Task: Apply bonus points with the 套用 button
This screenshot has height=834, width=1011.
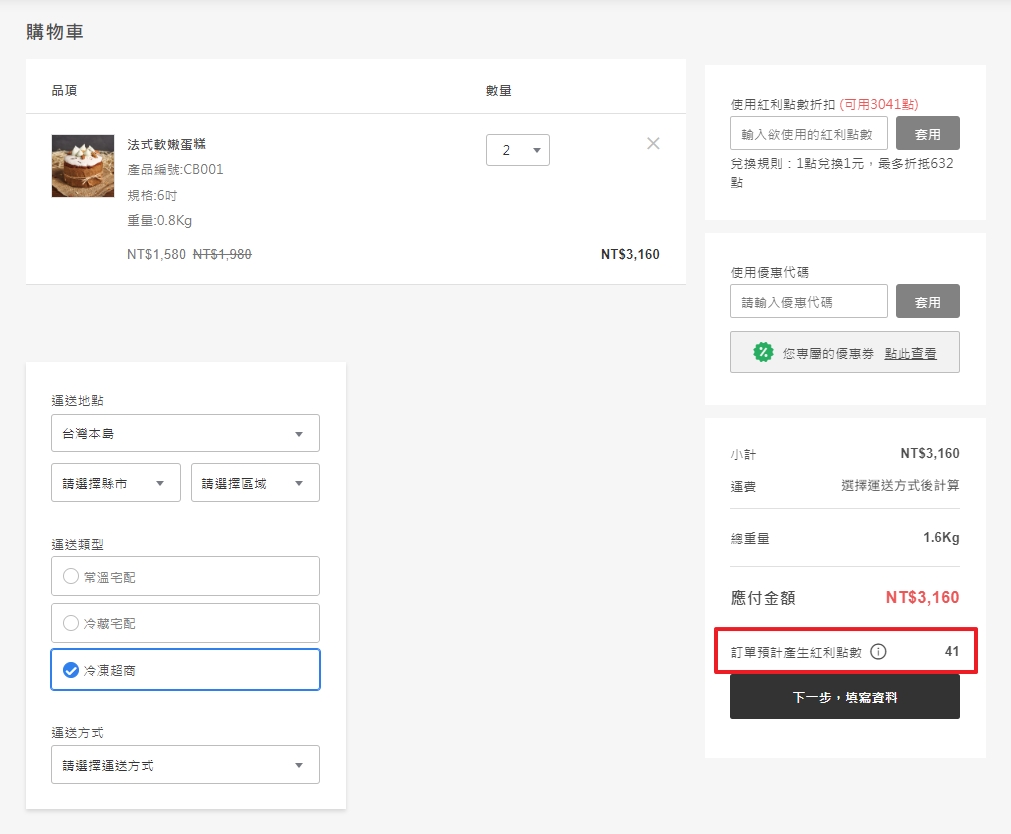Action: click(927, 132)
